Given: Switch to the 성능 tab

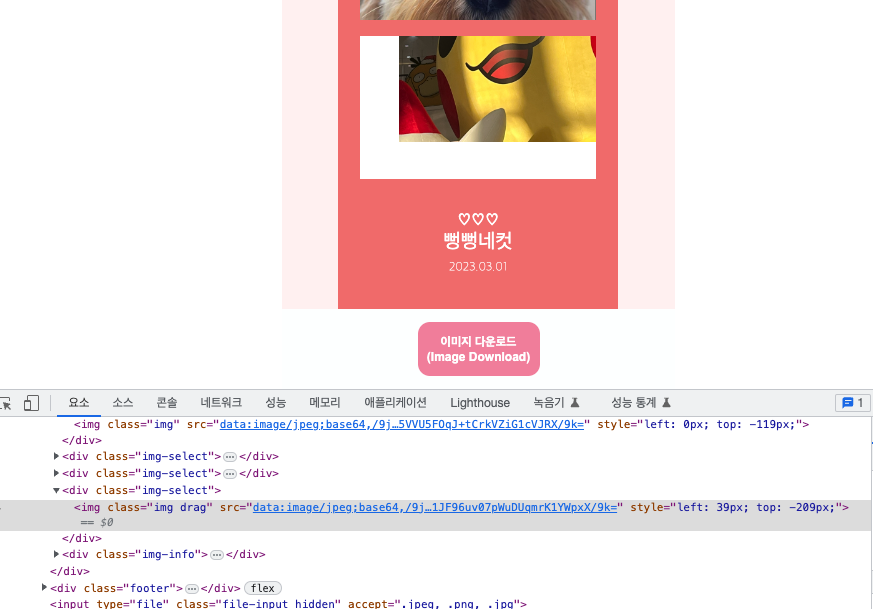Looking at the screenshot, I should (276, 402).
